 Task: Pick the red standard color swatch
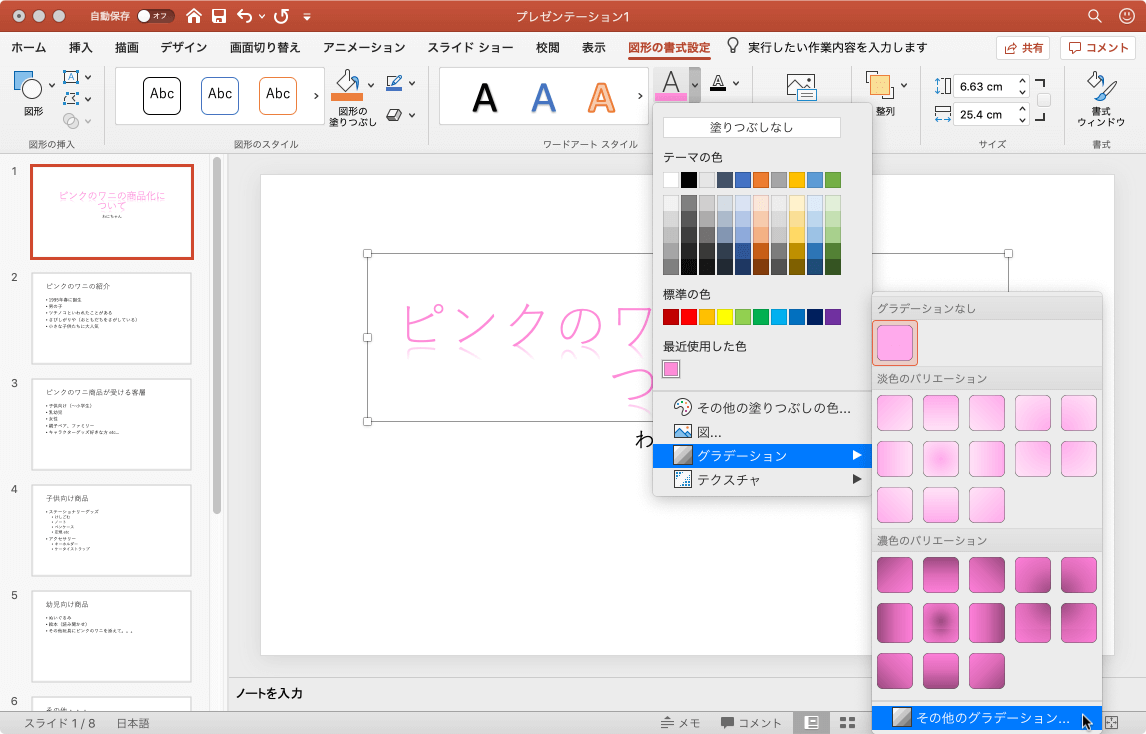689,317
